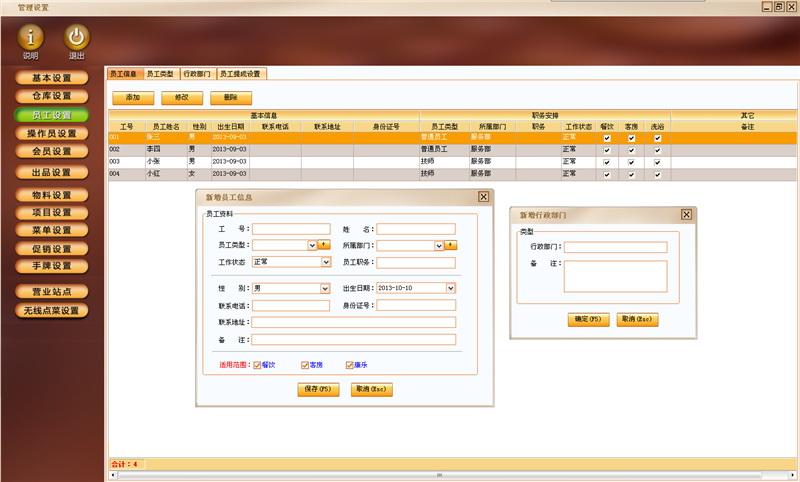Click the plus icon beside 员工类型 dropdown
The width and height of the screenshot is (800, 482).
click(324, 245)
